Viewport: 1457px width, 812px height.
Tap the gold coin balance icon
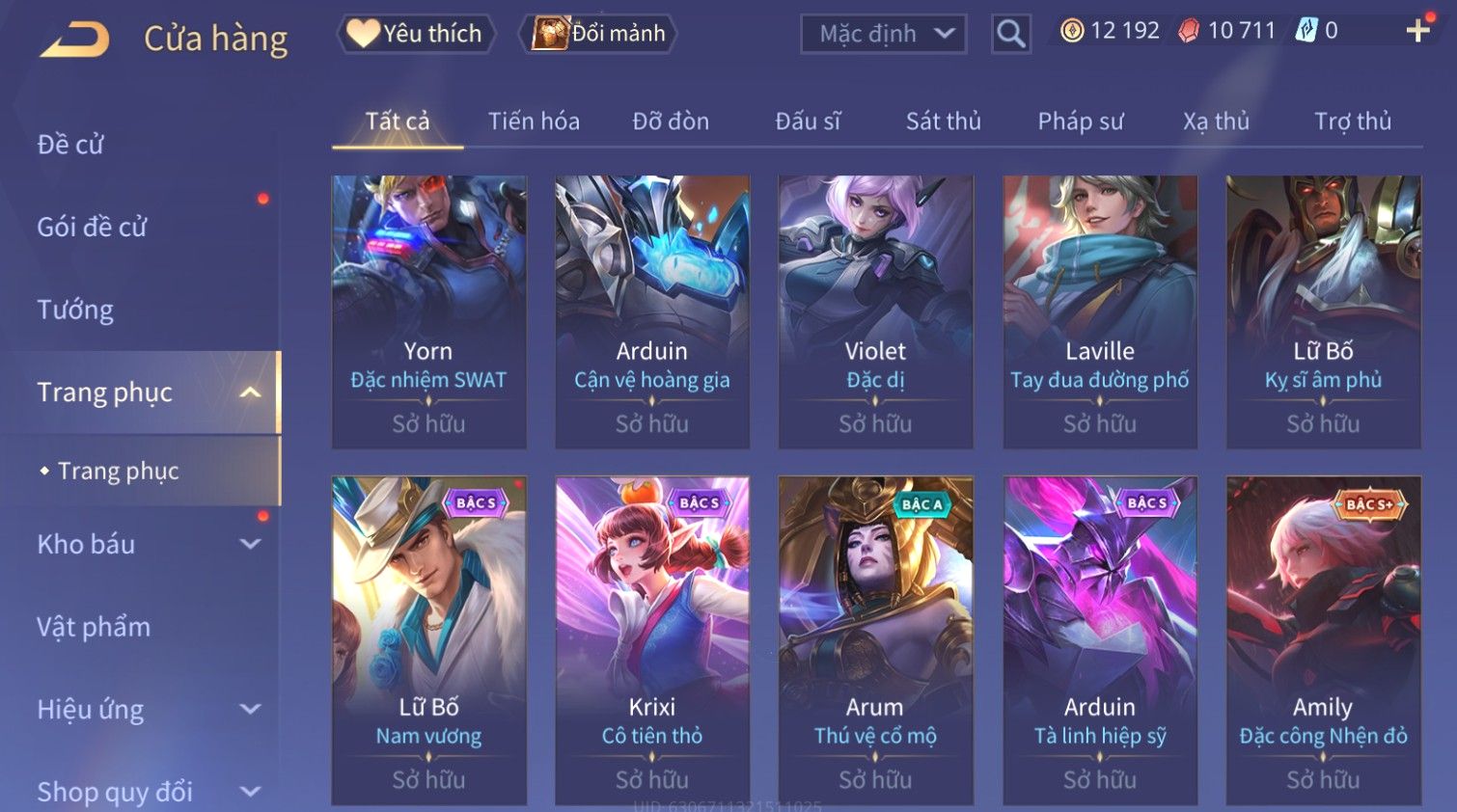click(1071, 31)
